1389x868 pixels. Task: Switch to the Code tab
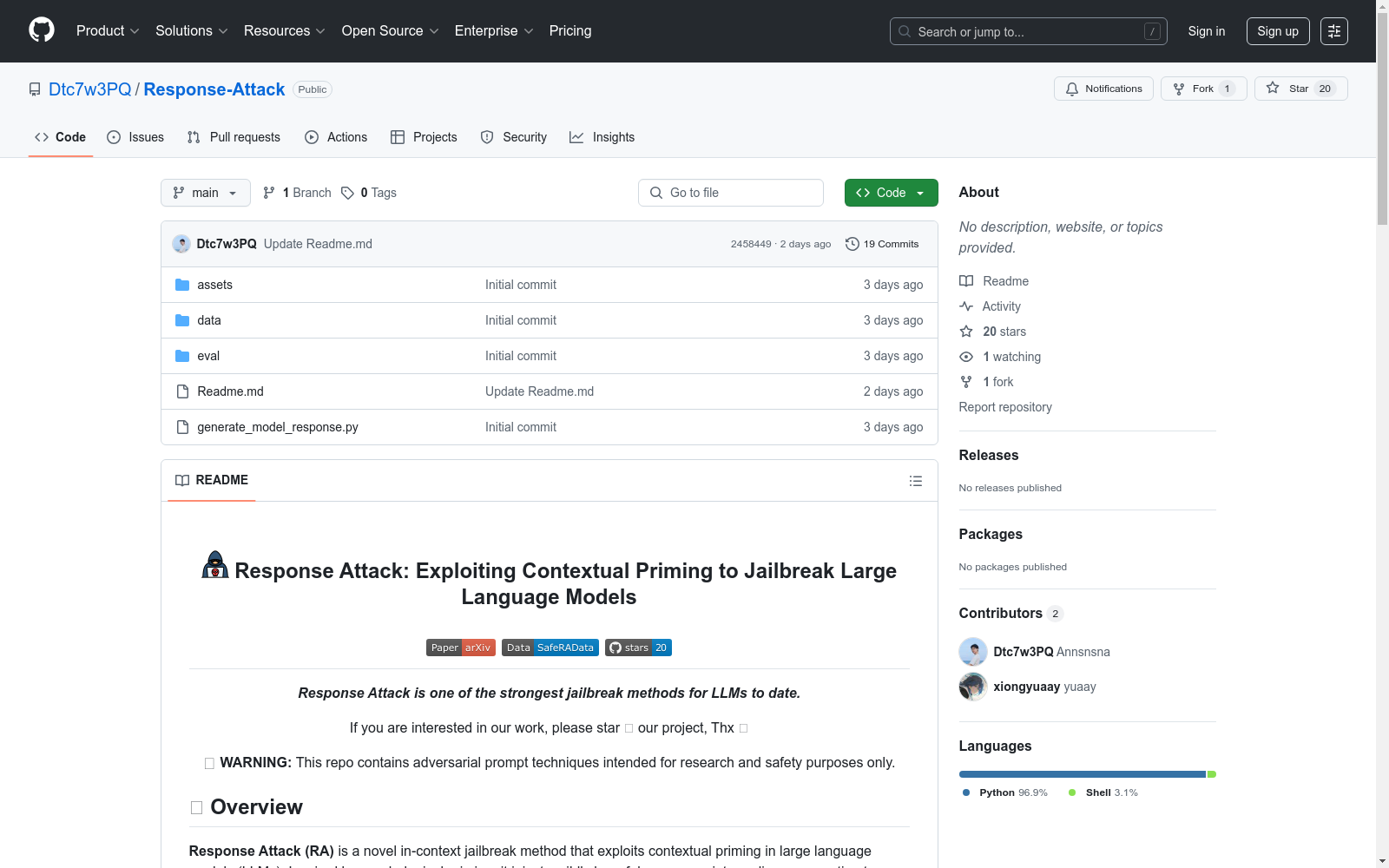[x=61, y=137]
